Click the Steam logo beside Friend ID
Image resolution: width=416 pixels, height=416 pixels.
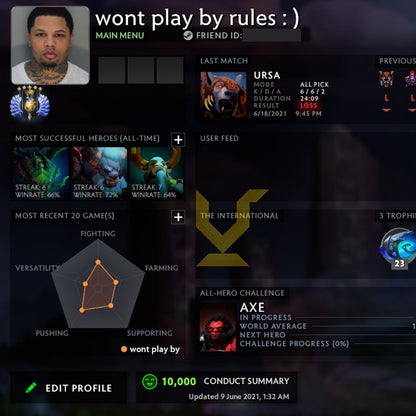pos(188,35)
